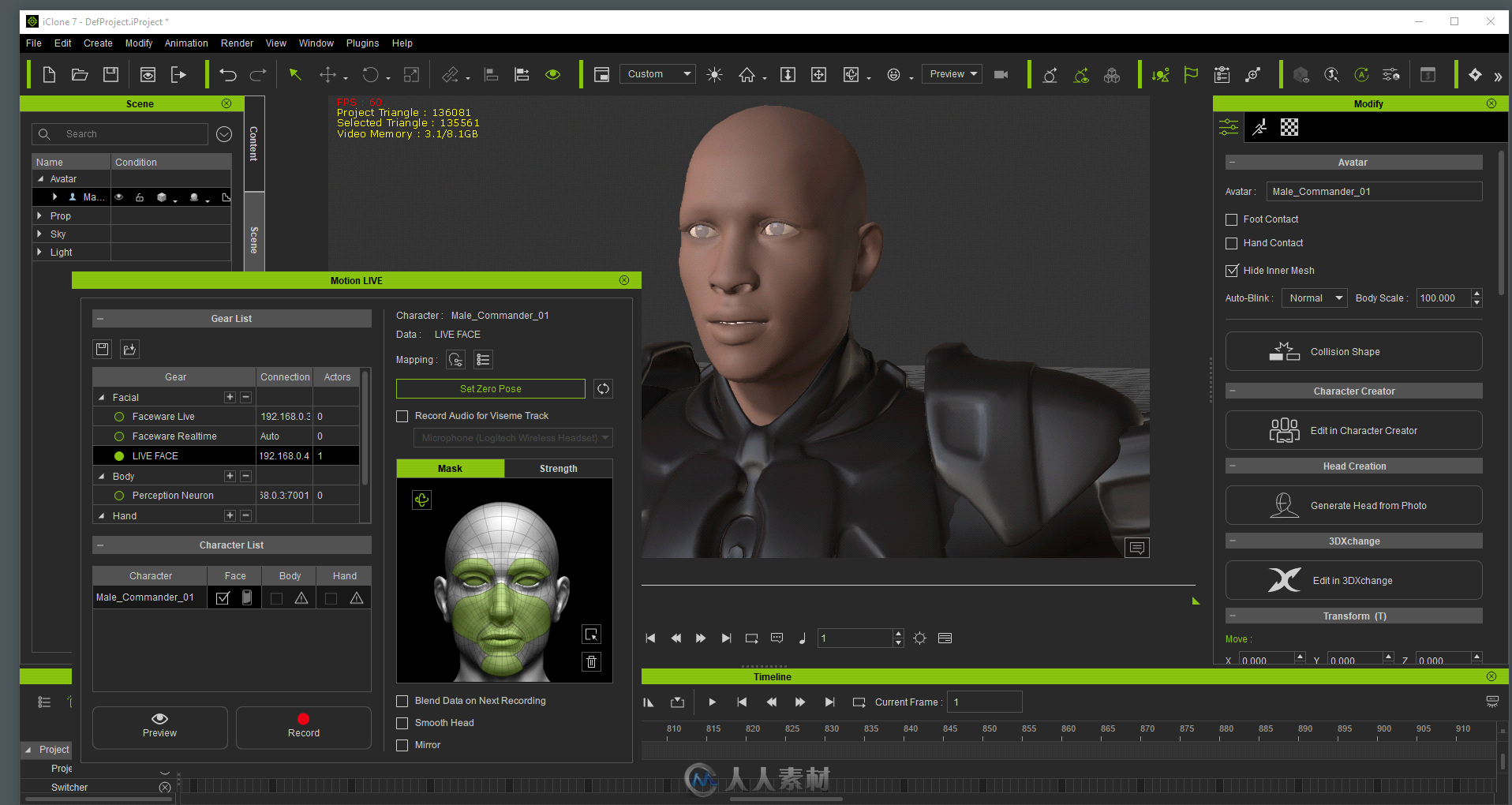
Task: Collapse the Facial gear group
Action: 101,398
